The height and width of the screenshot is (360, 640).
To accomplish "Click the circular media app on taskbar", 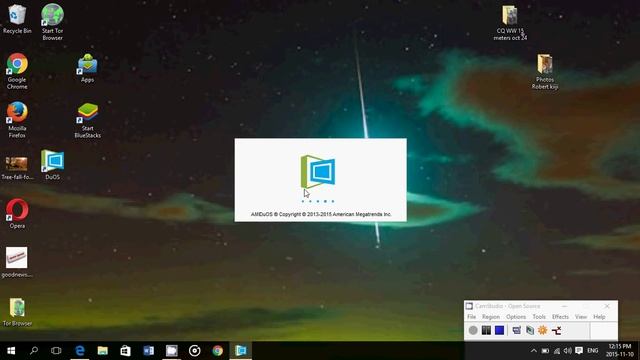I will click(195, 351).
